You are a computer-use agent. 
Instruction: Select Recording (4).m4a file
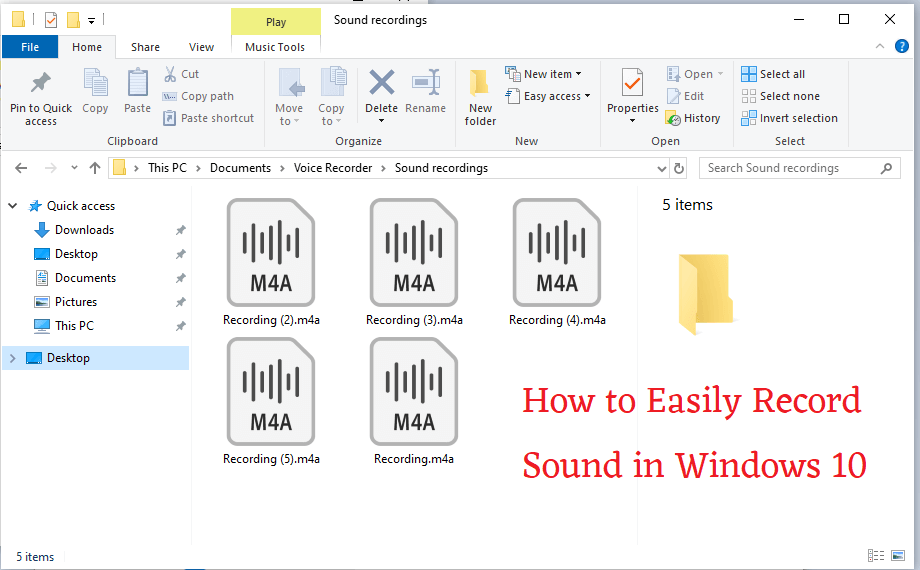tap(557, 262)
